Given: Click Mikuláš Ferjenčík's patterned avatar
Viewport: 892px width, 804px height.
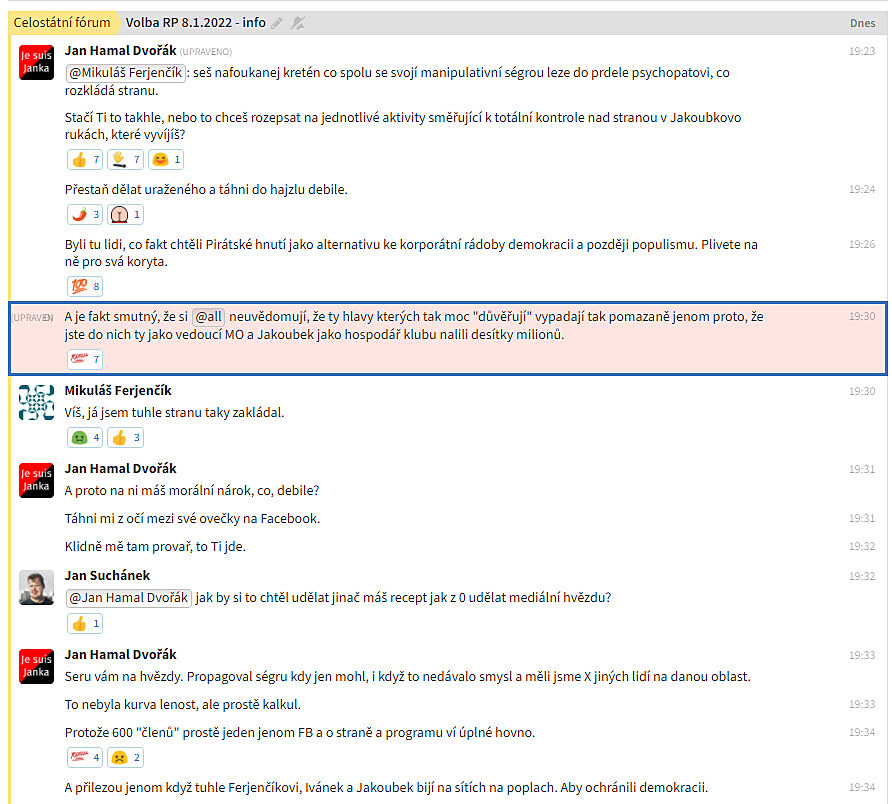Looking at the screenshot, I should tap(36, 401).
